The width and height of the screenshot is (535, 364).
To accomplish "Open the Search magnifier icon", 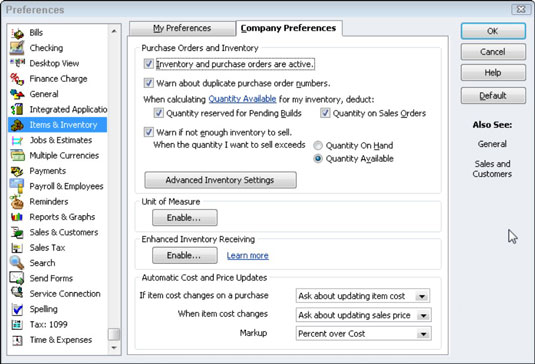I will point(17,263).
